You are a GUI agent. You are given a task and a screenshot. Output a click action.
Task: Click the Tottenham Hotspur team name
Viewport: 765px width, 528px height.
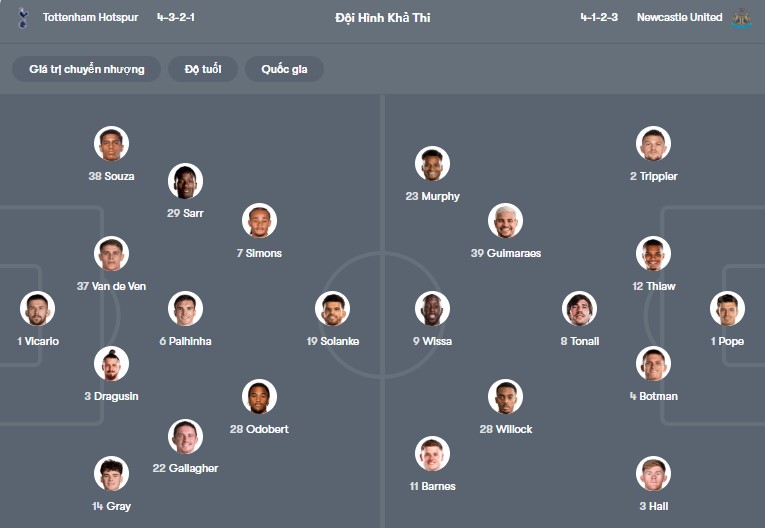[x=90, y=17]
